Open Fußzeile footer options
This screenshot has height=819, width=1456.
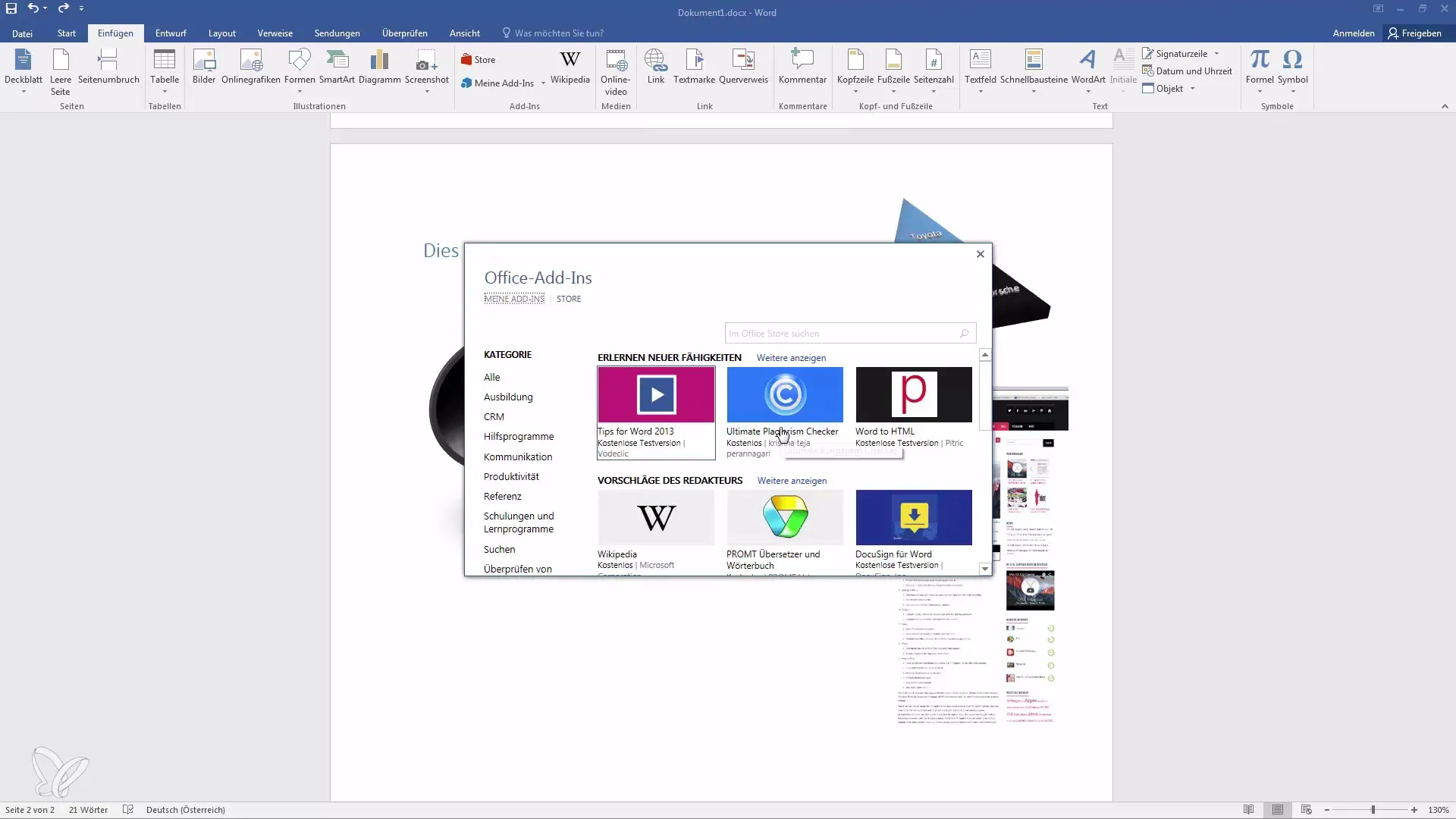(x=893, y=71)
